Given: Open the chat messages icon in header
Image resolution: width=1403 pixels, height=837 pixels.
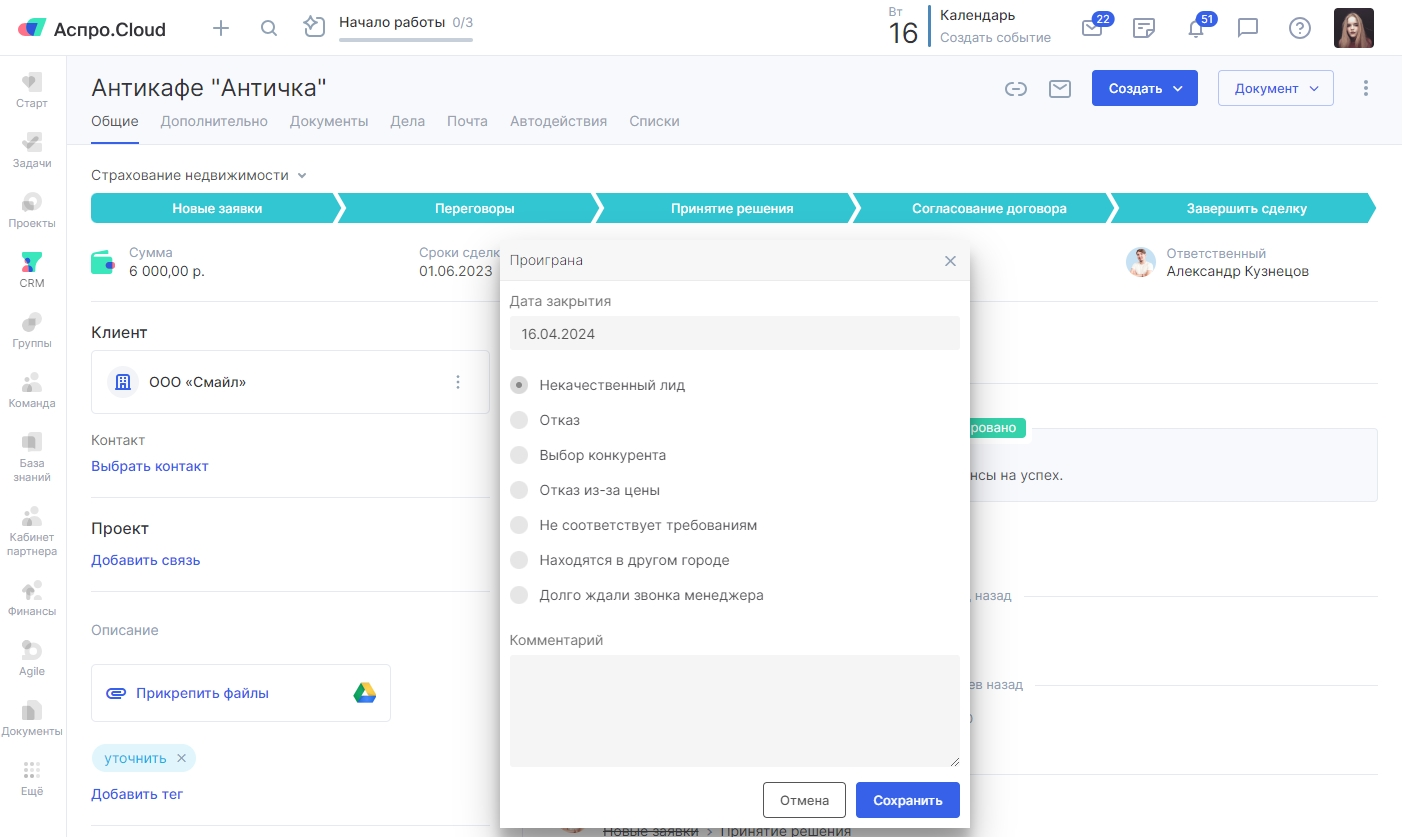Looking at the screenshot, I should (1247, 28).
